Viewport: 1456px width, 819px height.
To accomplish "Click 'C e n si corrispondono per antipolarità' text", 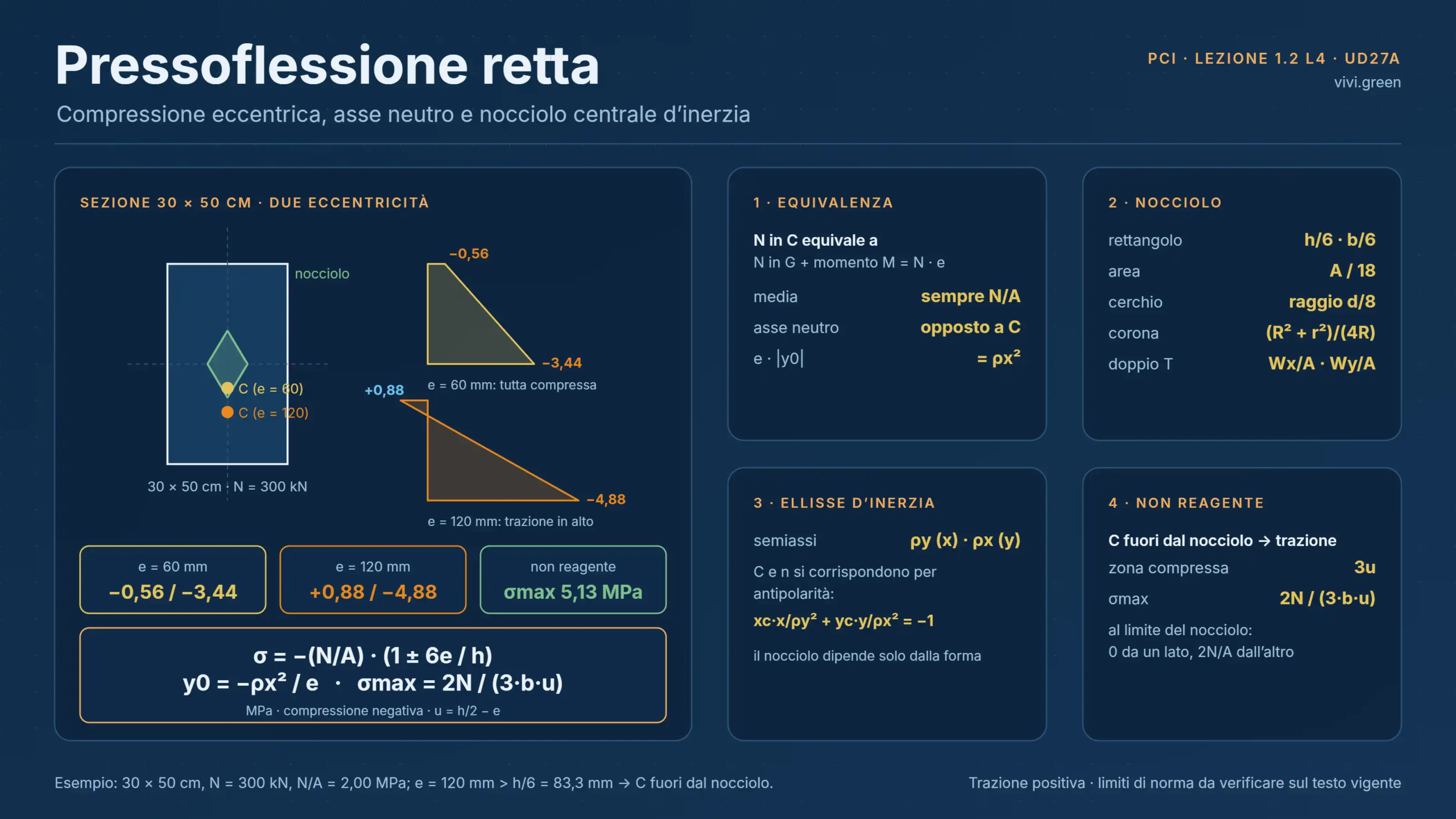I will [845, 583].
